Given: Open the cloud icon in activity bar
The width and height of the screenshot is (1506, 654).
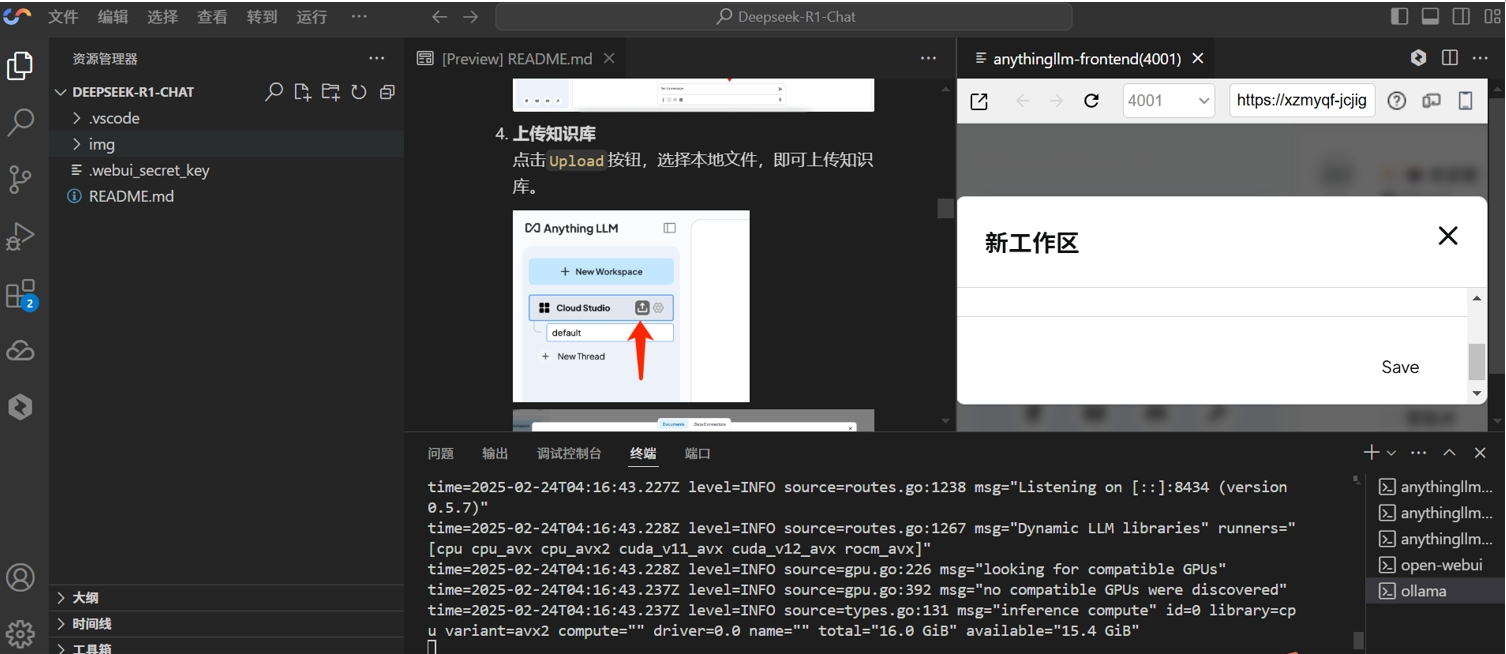Looking at the screenshot, I should [20, 351].
